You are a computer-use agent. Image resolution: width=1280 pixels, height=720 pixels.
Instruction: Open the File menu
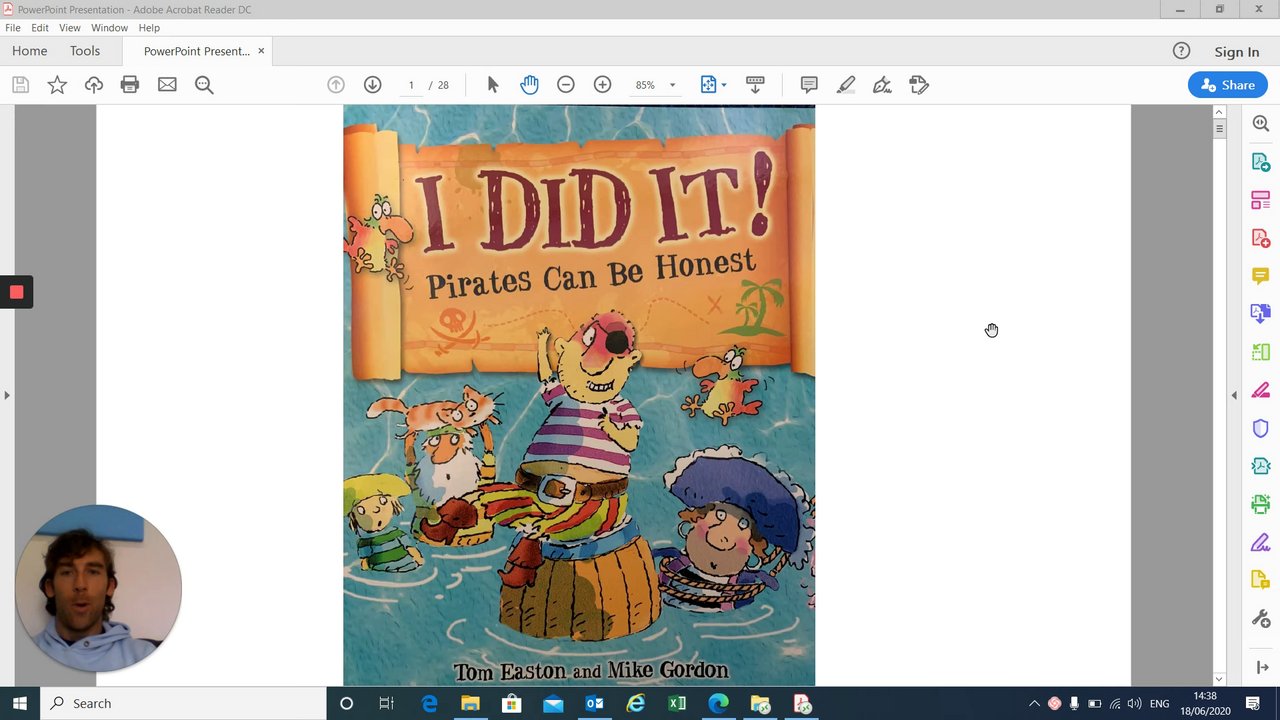[13, 28]
